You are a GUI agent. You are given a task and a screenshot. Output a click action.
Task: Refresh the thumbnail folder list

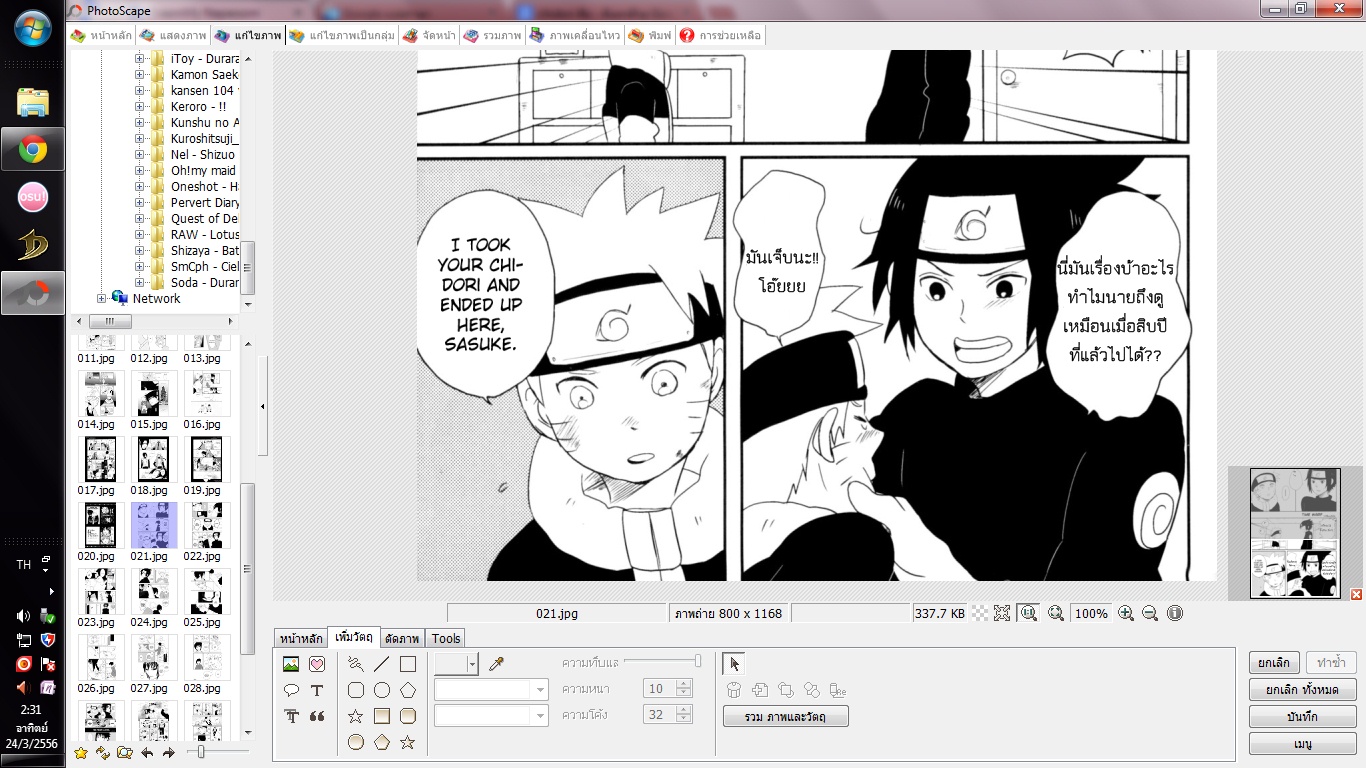[103, 753]
